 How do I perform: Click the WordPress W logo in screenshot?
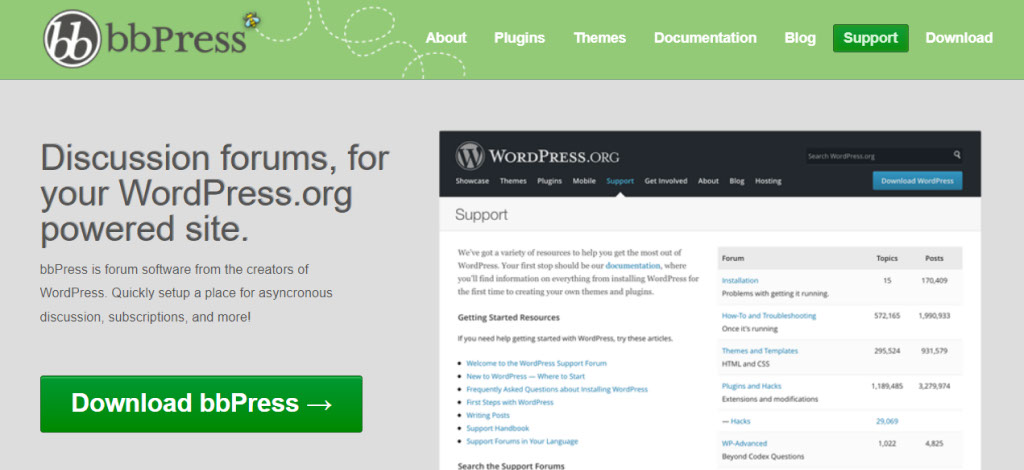click(470, 156)
